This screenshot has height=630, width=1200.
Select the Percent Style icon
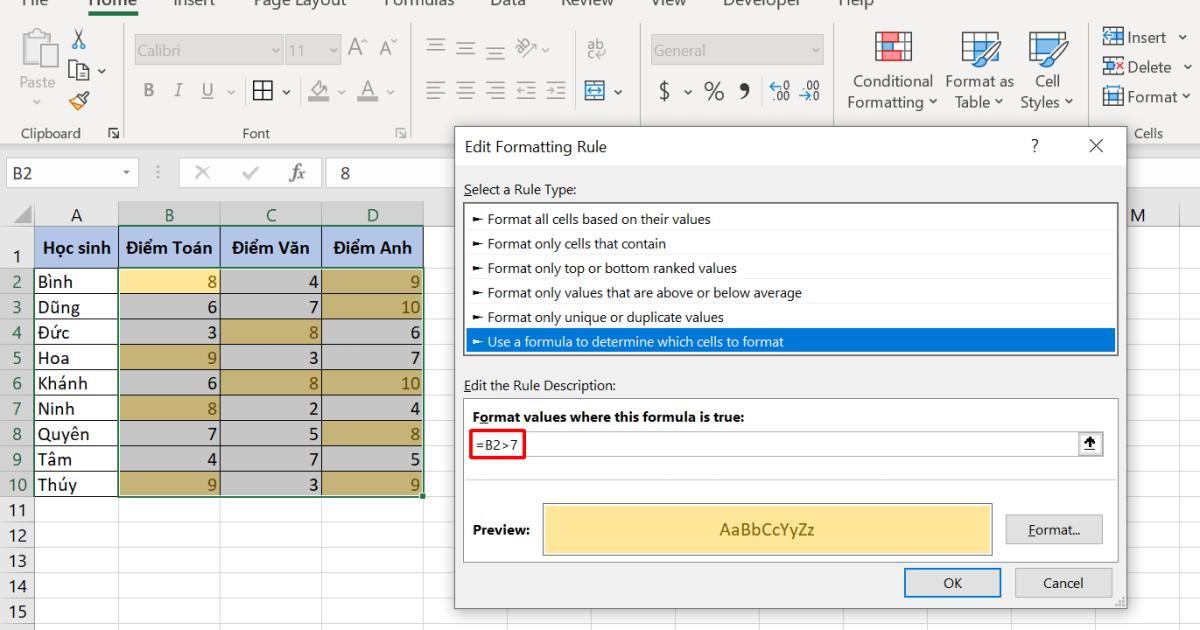click(x=714, y=91)
